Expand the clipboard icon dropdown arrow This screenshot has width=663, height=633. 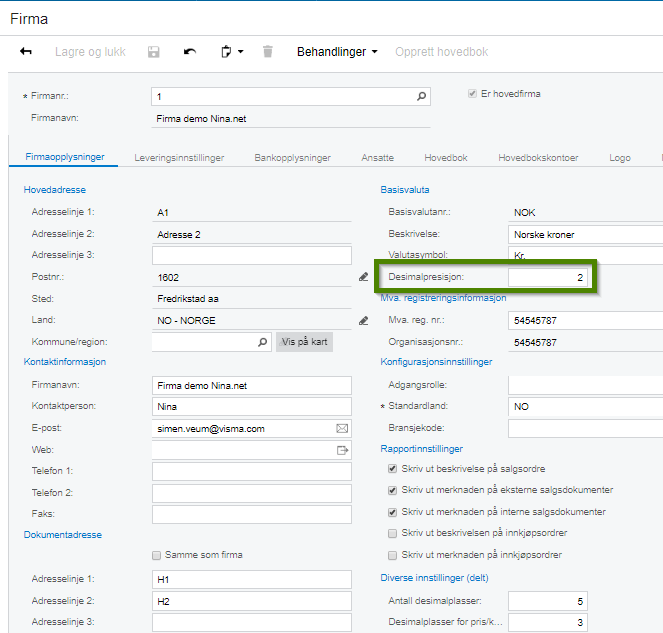pyautogui.click(x=241, y=52)
